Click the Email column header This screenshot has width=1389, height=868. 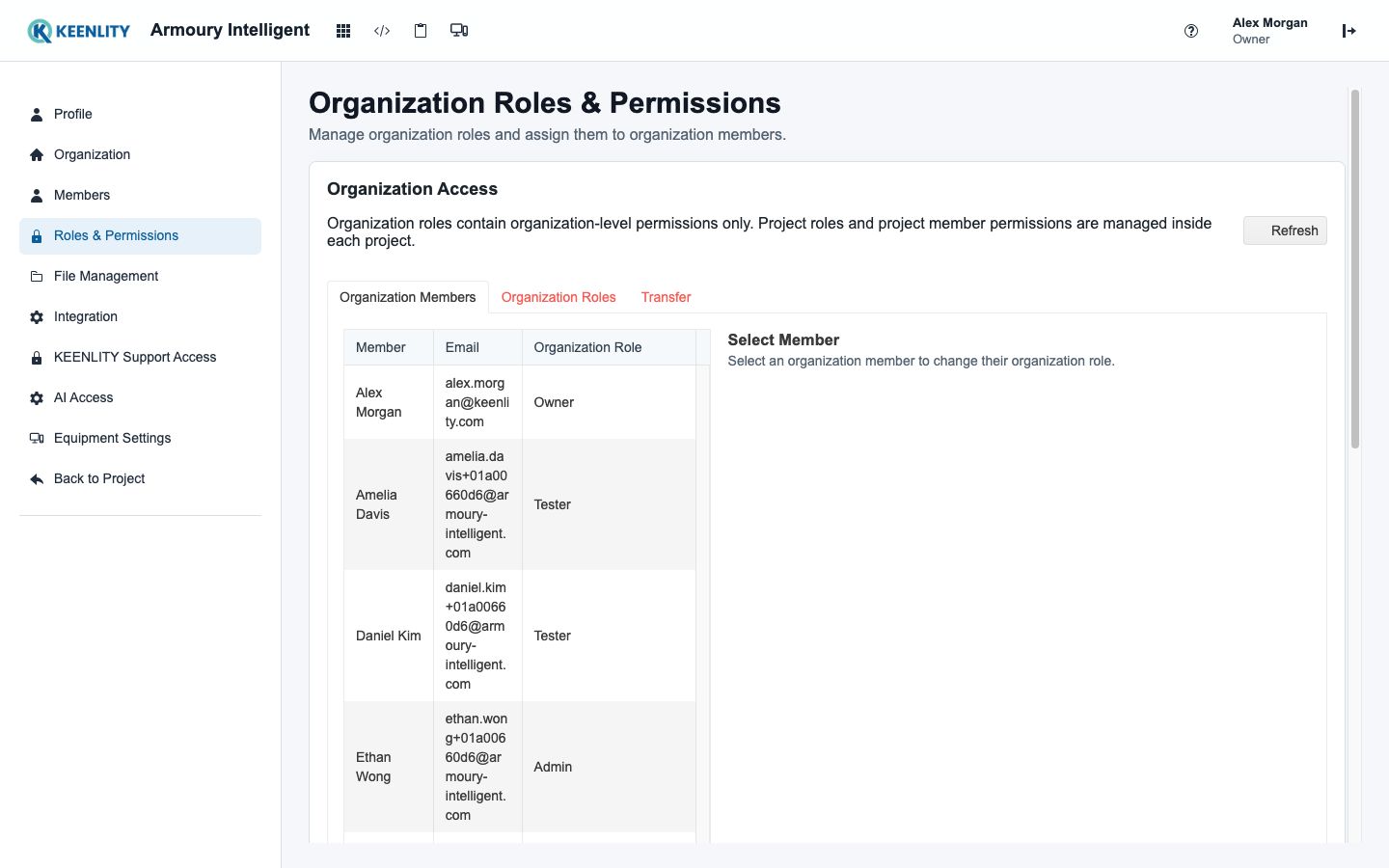click(477, 347)
